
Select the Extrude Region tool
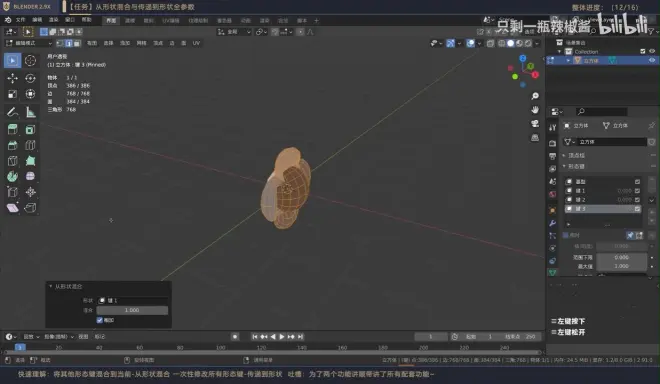click(12, 130)
